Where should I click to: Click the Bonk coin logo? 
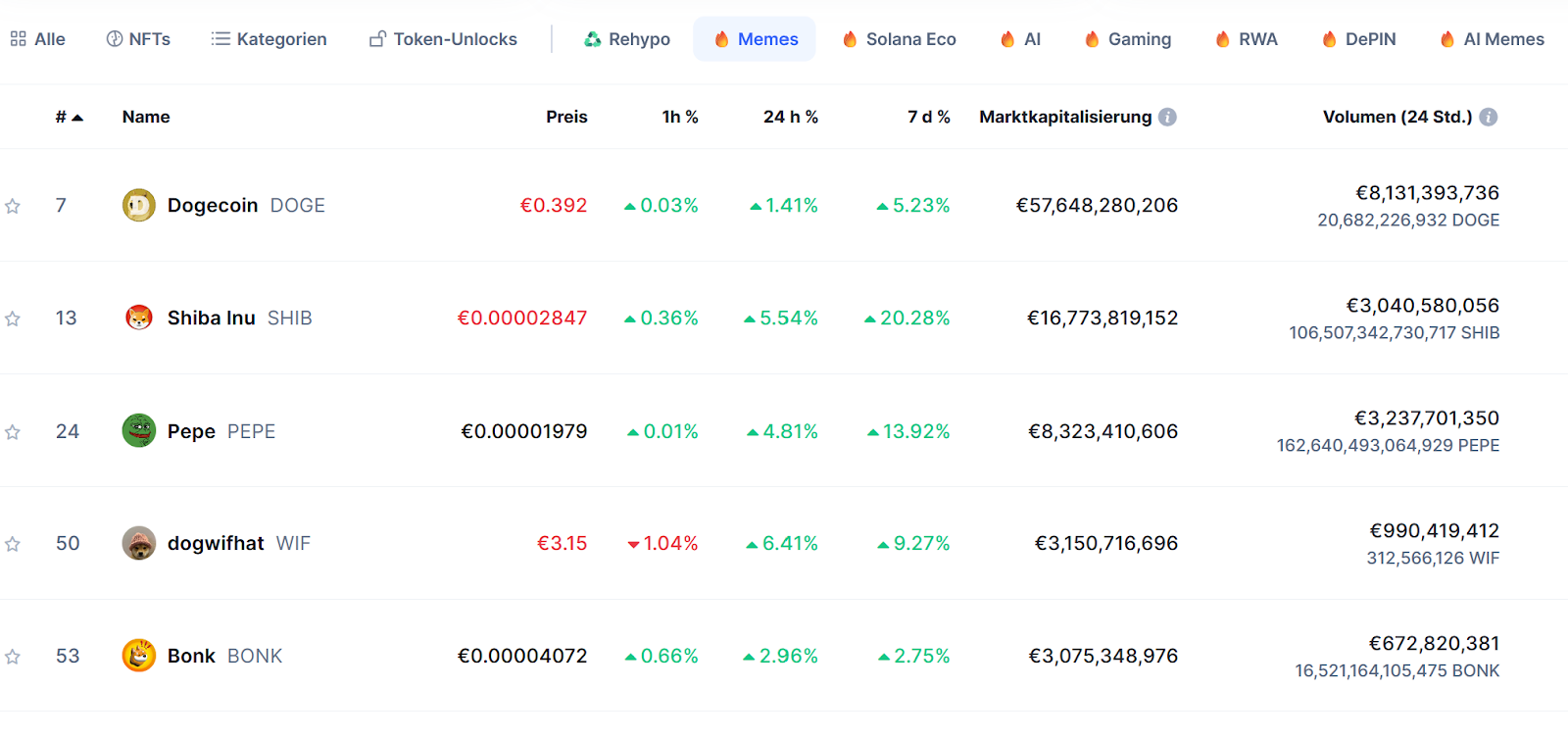pos(139,656)
